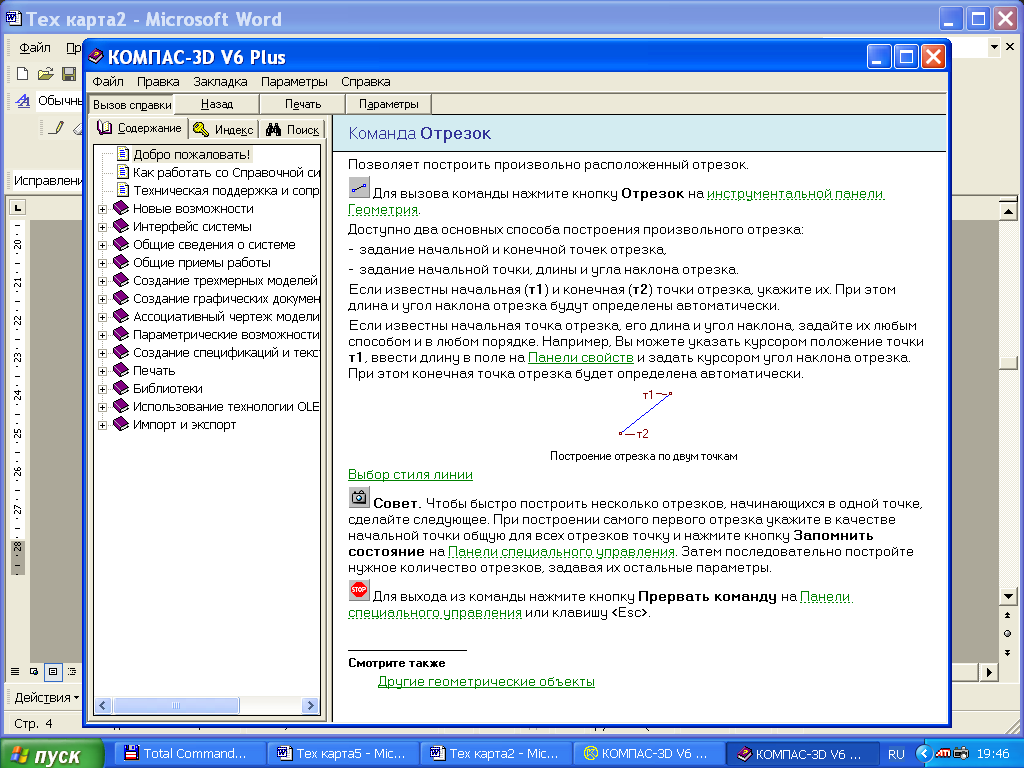Image resolution: width=1024 pixels, height=768 pixels.
Task: Click Word's New document icon
Action: (x=22, y=74)
